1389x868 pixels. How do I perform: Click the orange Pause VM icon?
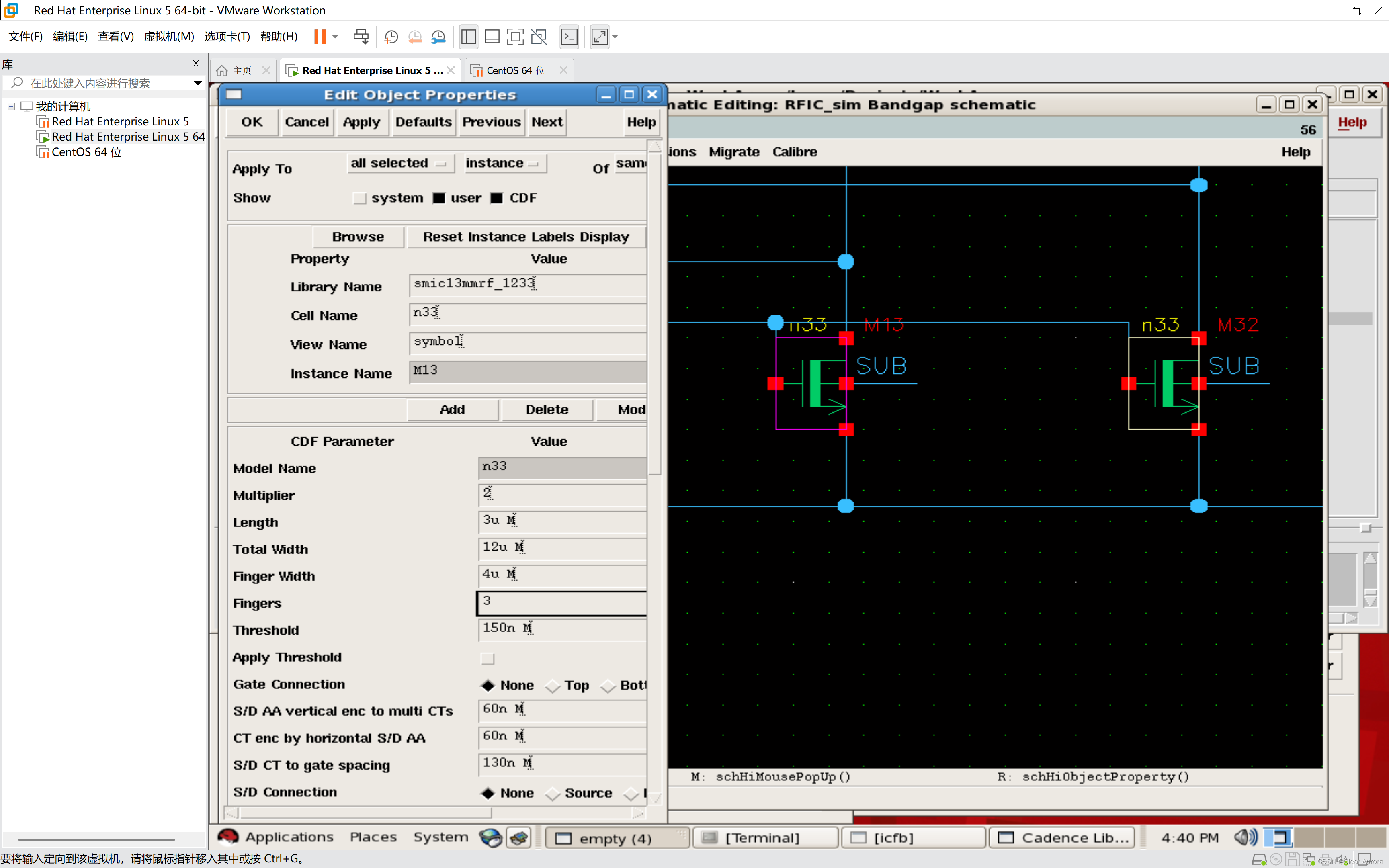tap(320, 37)
